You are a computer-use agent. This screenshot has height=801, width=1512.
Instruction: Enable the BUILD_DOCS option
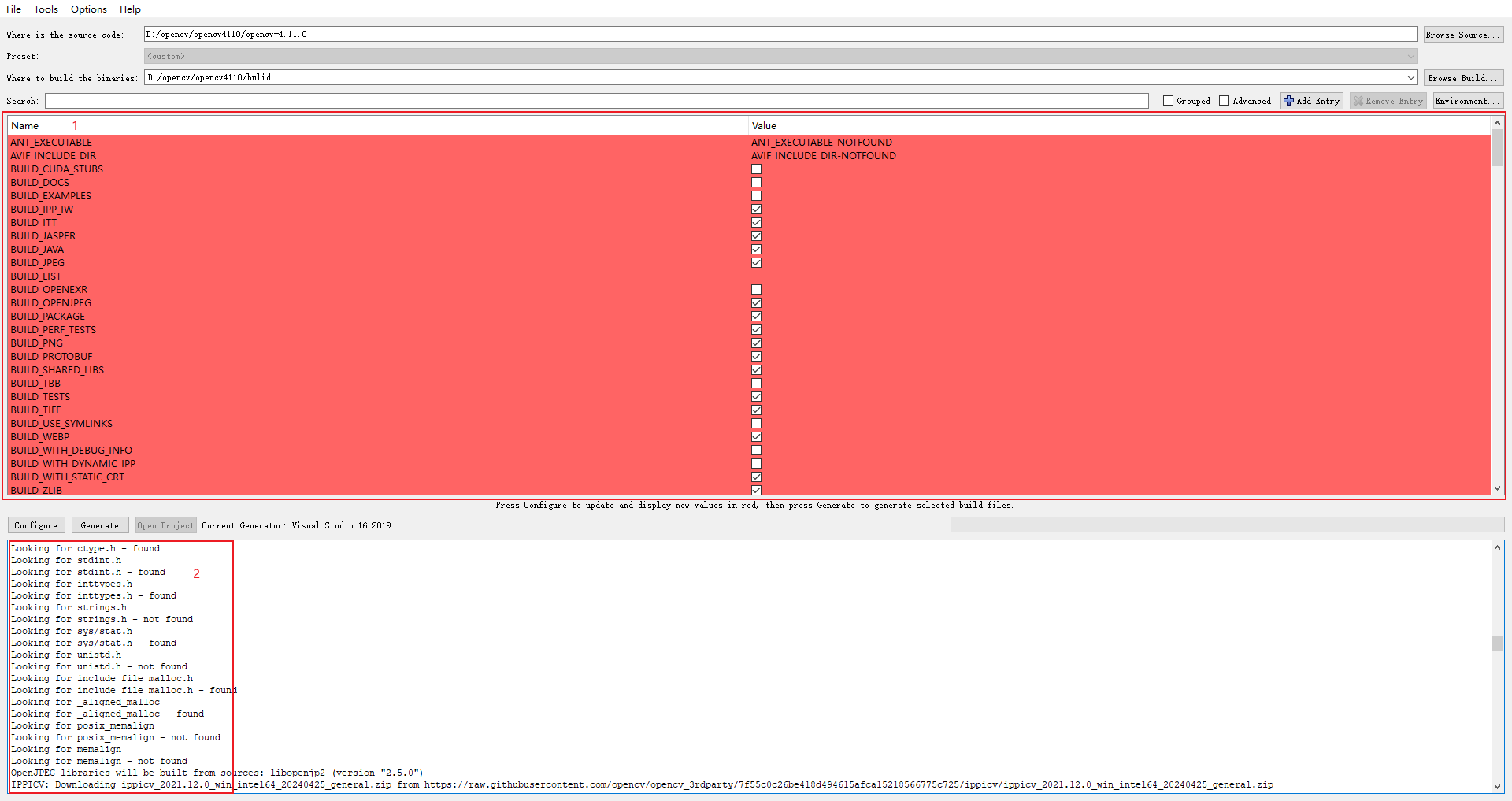click(x=756, y=182)
